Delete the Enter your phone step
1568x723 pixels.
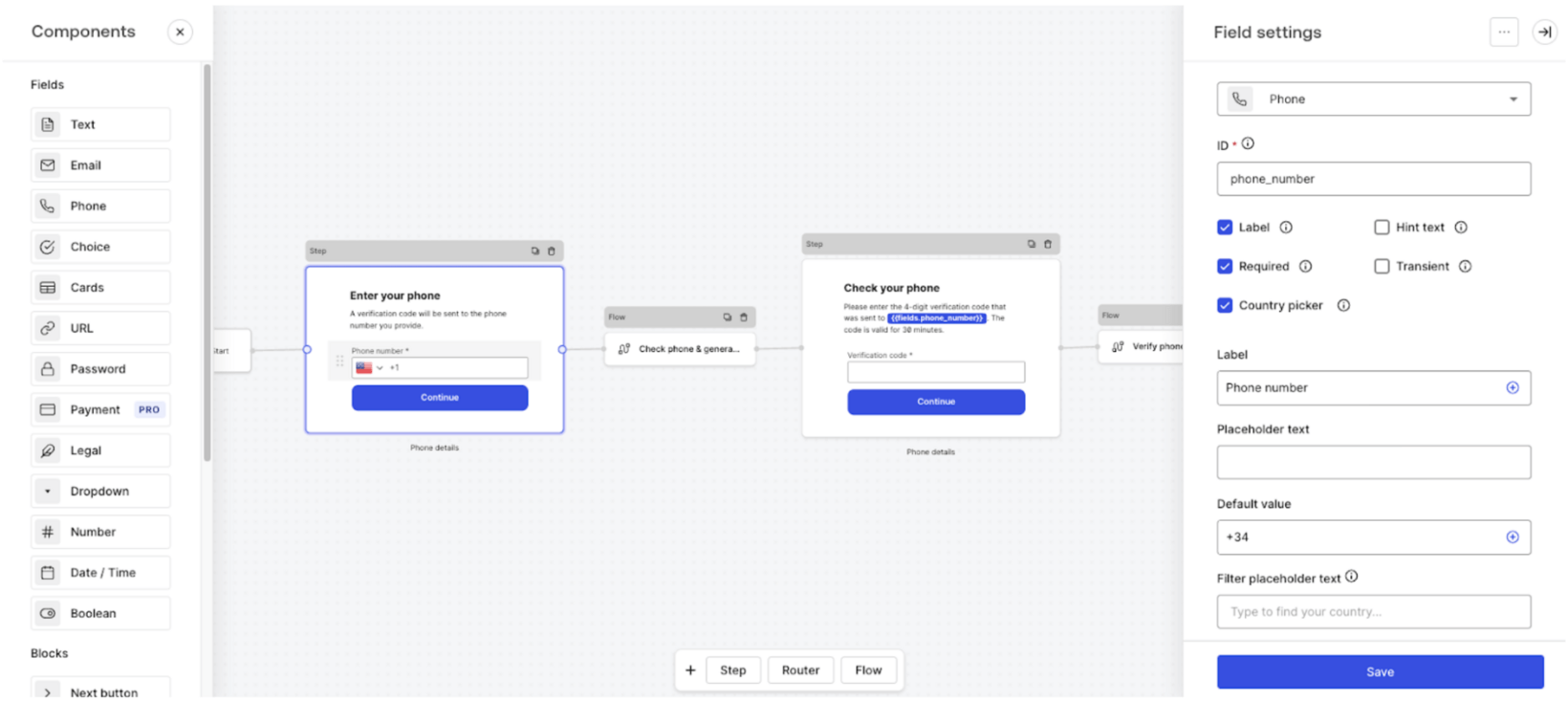click(552, 251)
